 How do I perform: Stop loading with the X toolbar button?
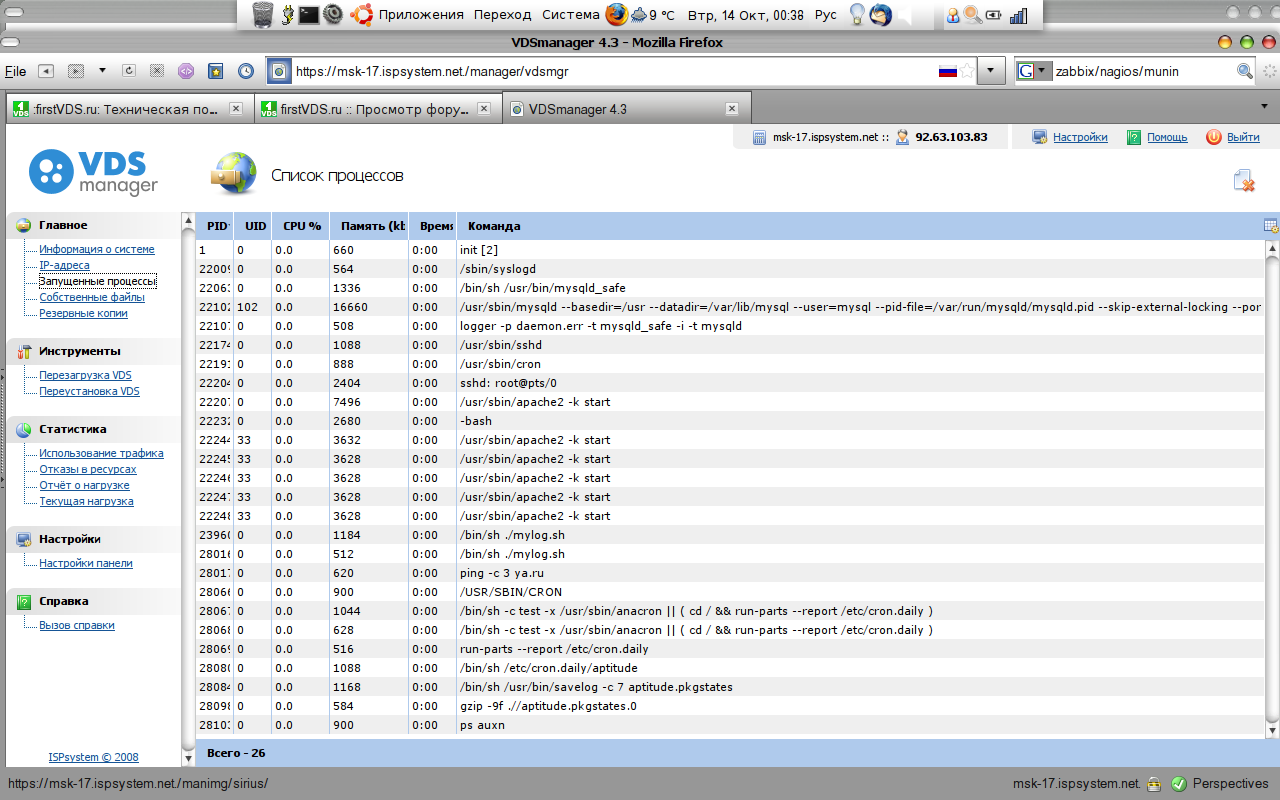(x=157, y=71)
